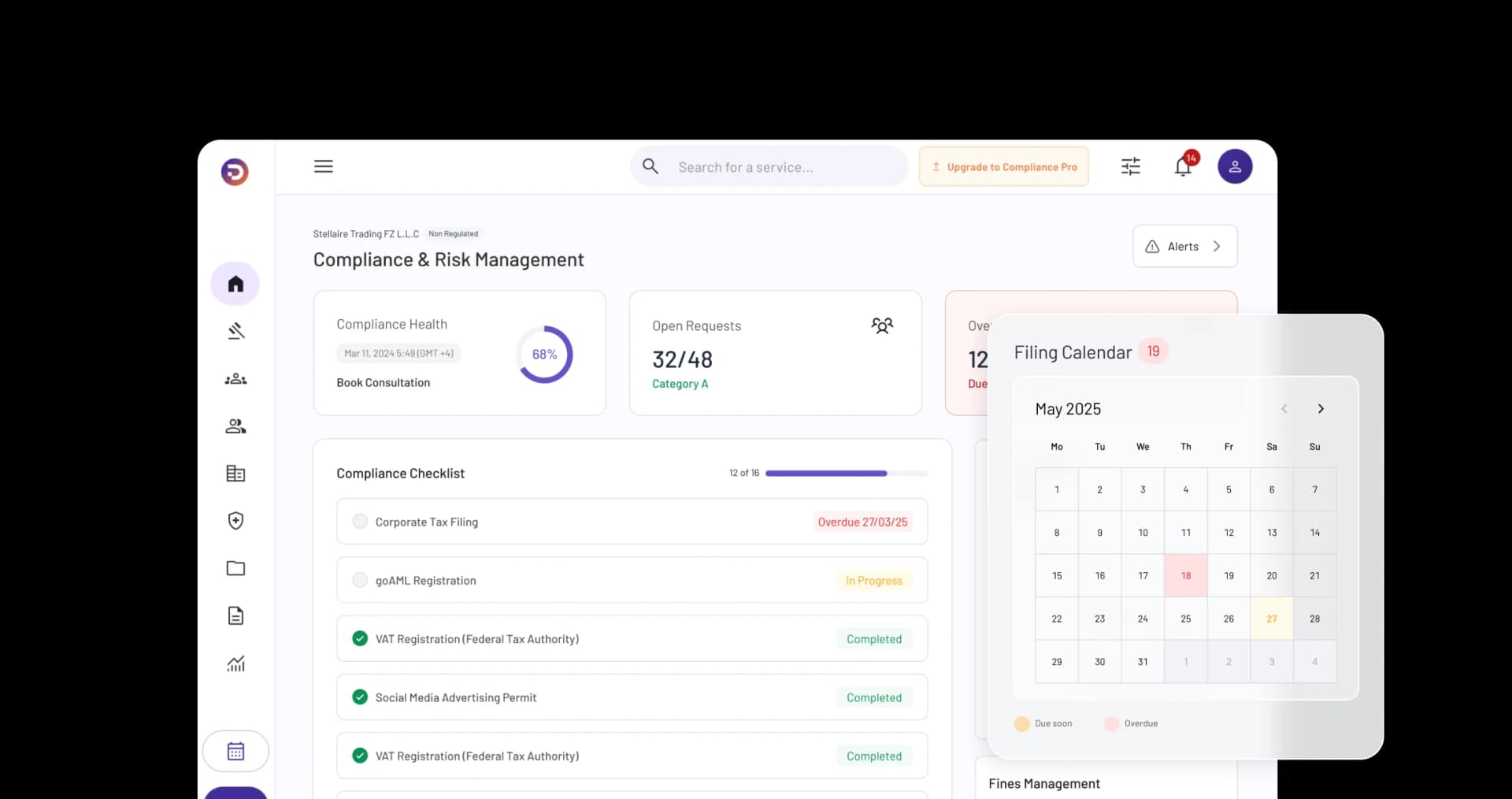Screen dimensions: 1512x799
Task: Open the gavel legal icon in sidebar
Action: (235, 331)
